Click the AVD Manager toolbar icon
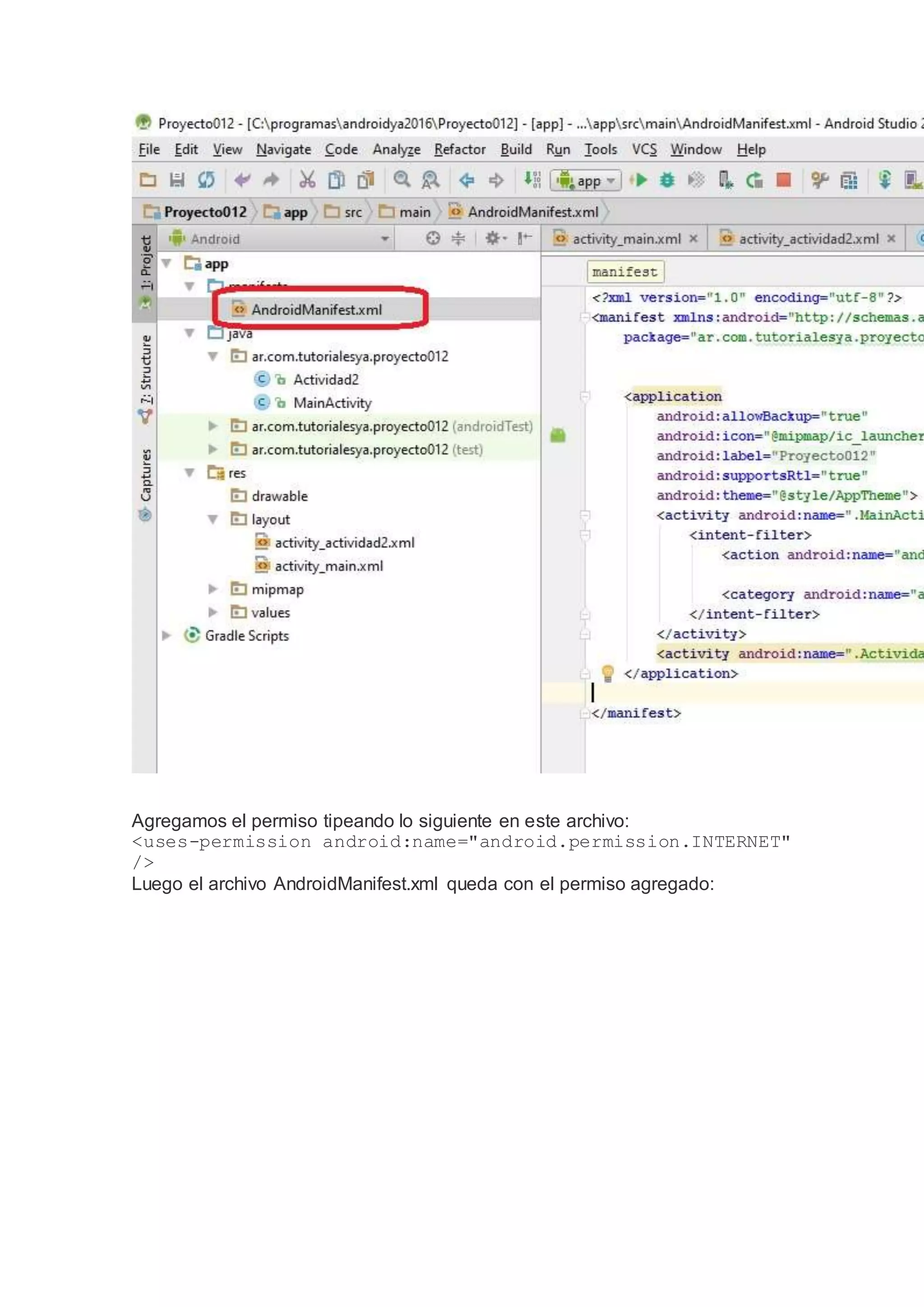This screenshot has height=1307, width=924. (913, 180)
